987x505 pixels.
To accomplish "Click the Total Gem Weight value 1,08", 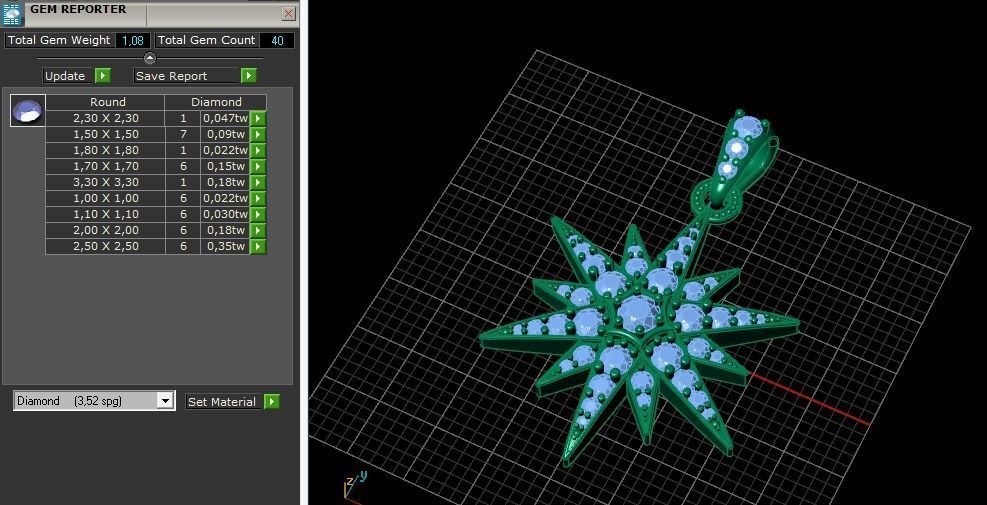I will pos(133,40).
